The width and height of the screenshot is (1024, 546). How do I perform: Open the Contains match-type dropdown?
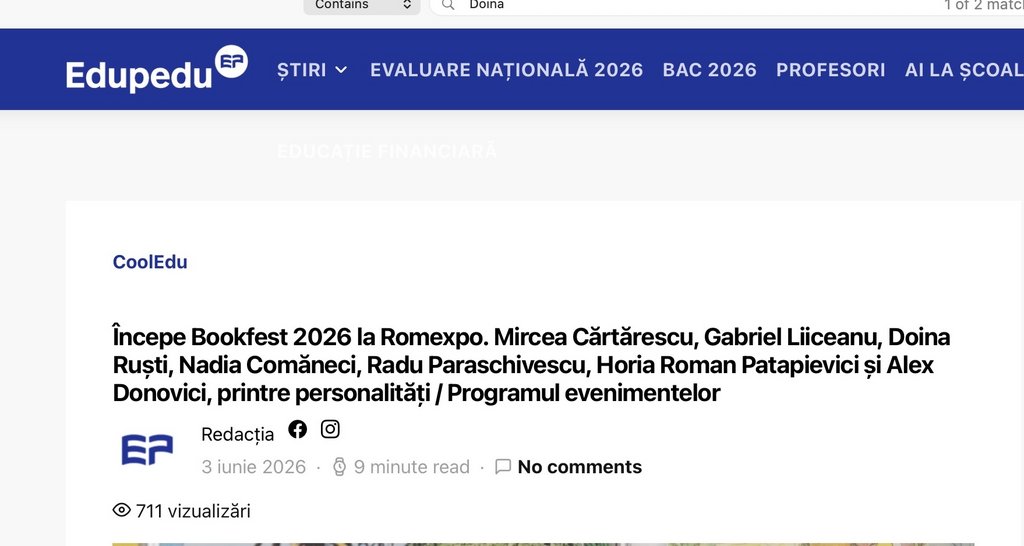362,6
